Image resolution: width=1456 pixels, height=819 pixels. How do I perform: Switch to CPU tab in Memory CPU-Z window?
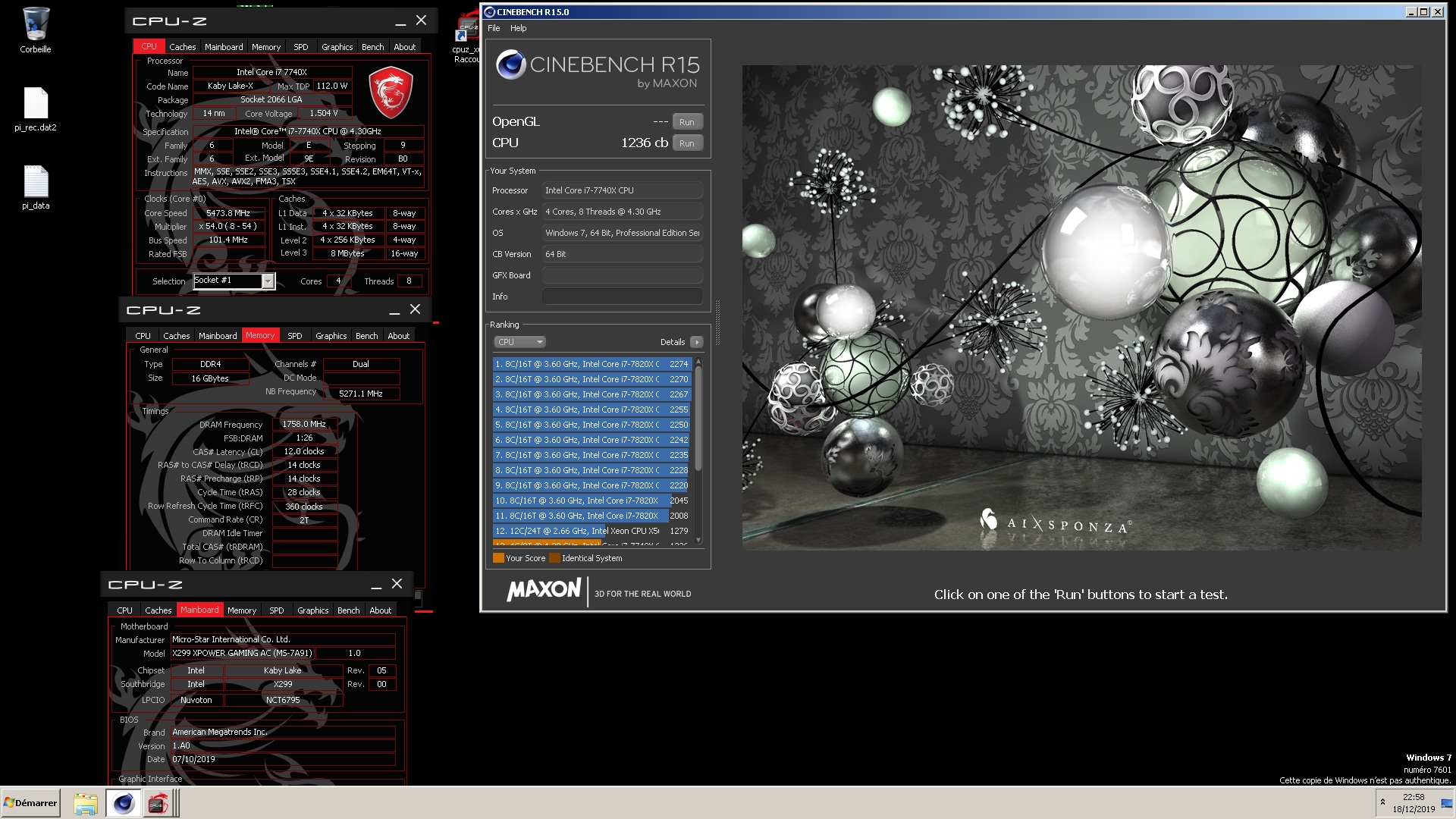(x=143, y=336)
